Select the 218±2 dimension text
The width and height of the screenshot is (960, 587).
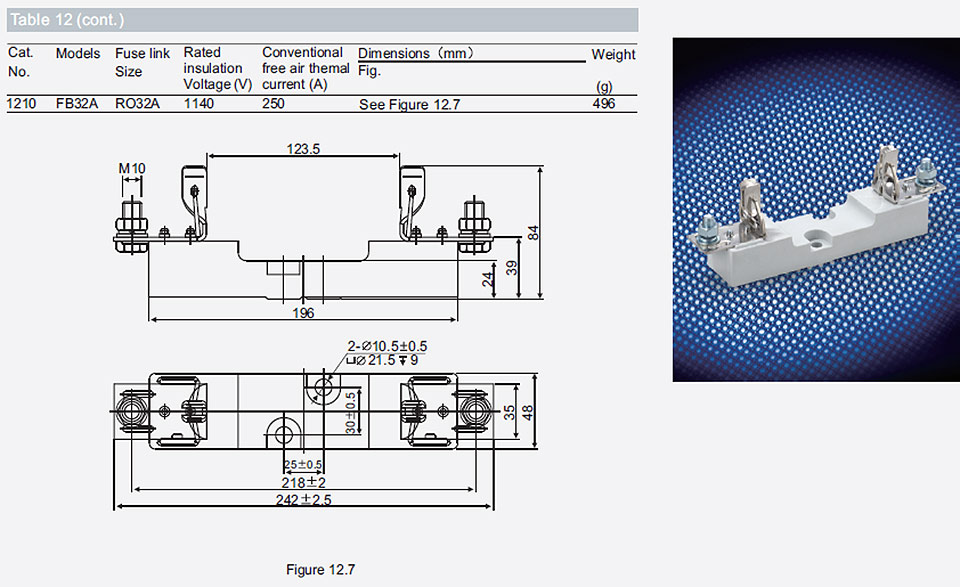[303, 482]
